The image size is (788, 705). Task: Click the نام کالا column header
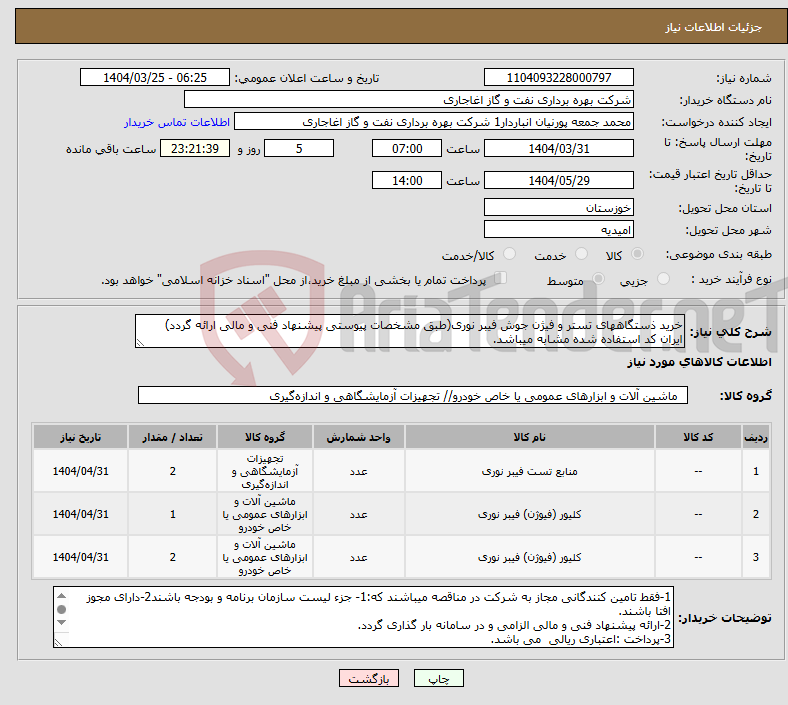coord(530,437)
